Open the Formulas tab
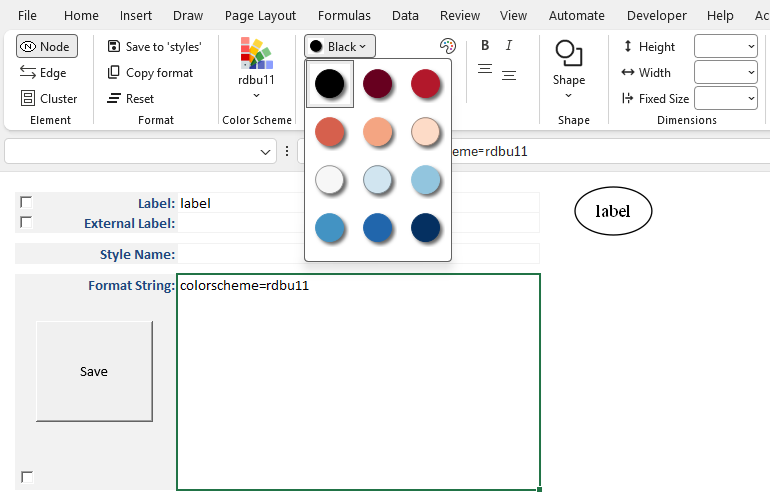This screenshot has height=502, width=770. pyautogui.click(x=344, y=16)
